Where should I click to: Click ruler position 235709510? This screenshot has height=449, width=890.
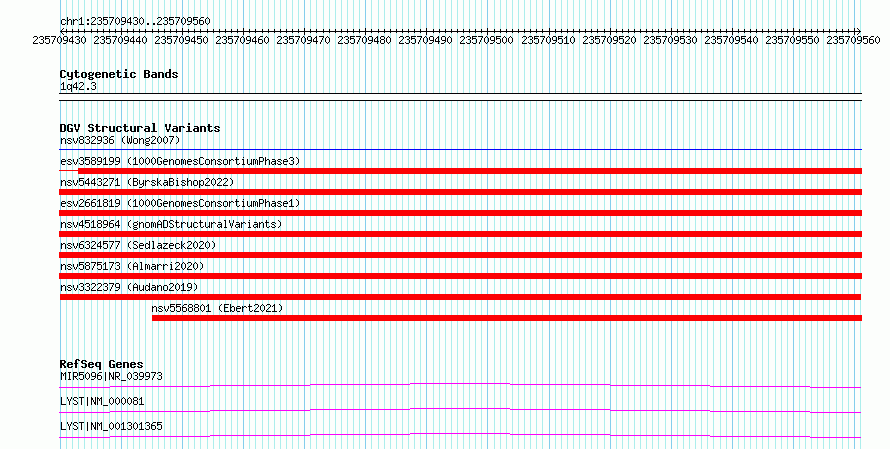point(548,40)
